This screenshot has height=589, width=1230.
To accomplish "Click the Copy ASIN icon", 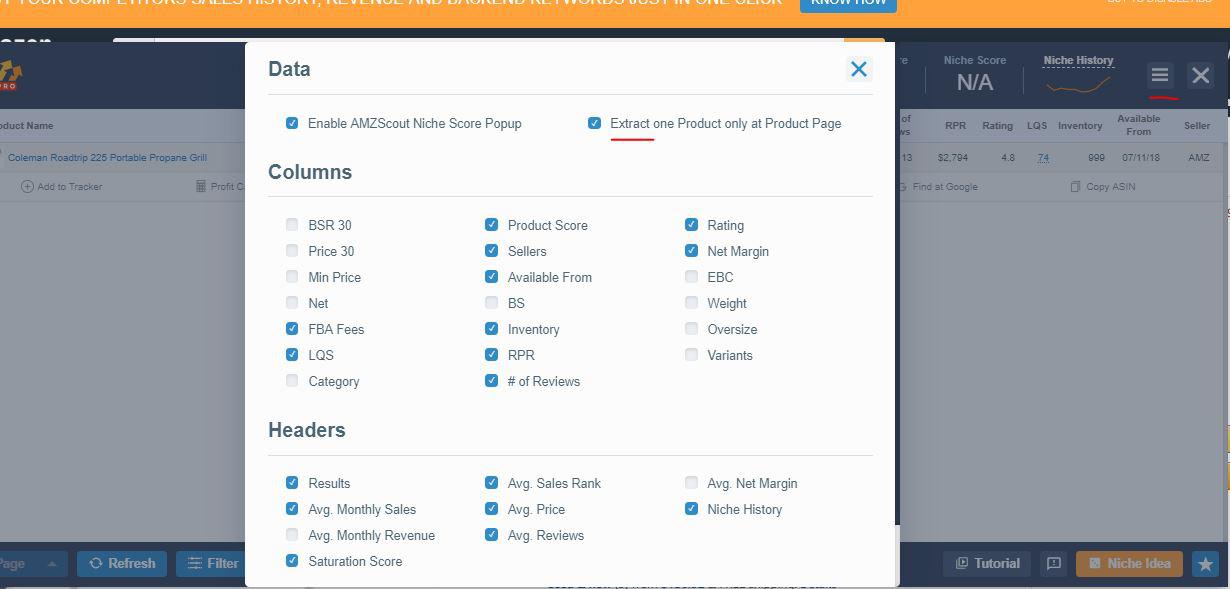I will [x=1075, y=187].
